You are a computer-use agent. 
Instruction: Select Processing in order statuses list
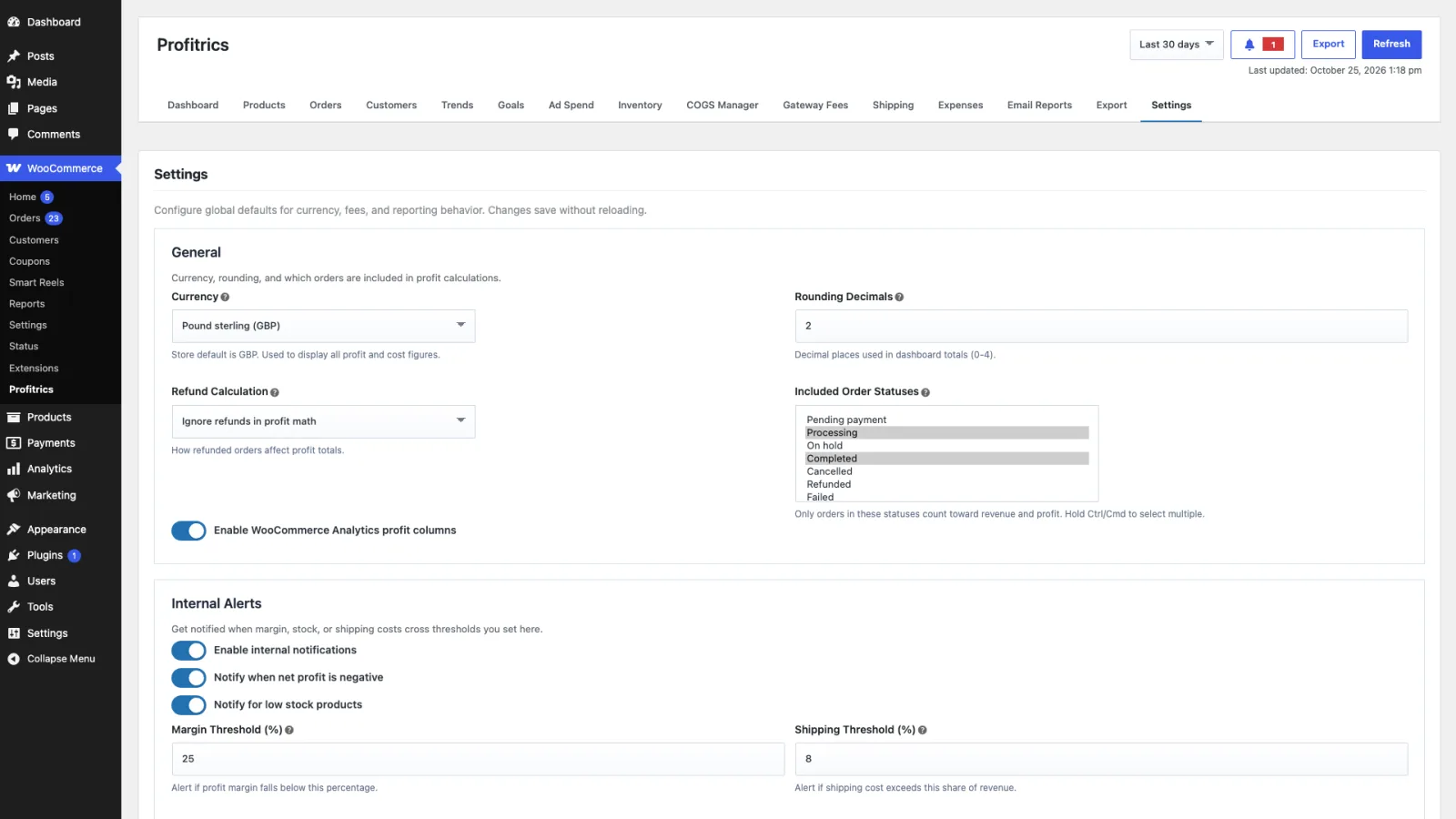coord(947,433)
